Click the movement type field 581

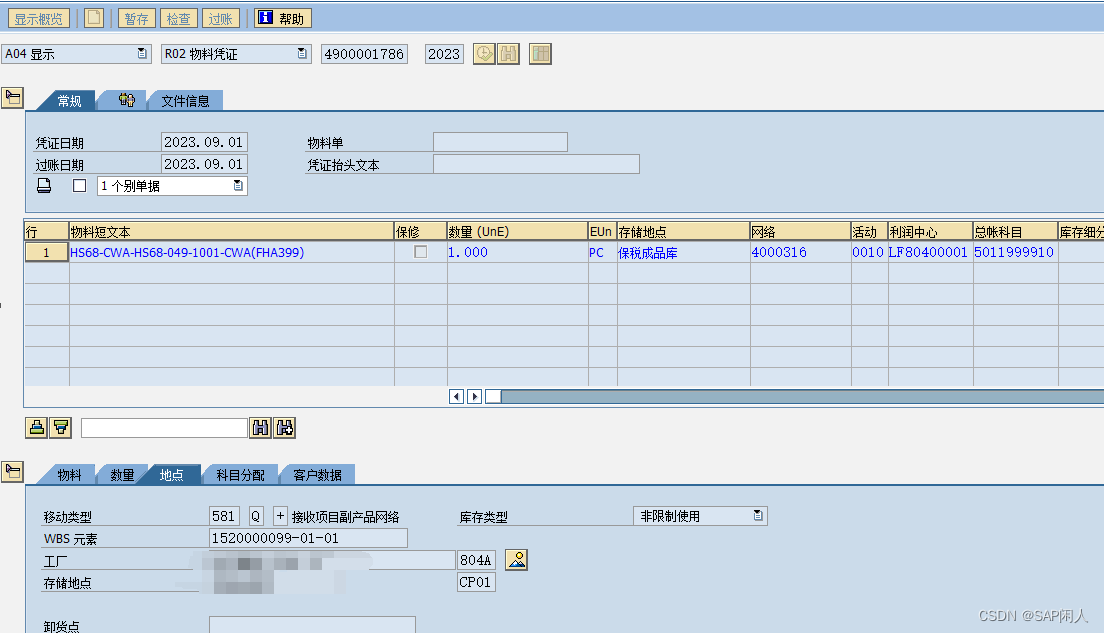coord(224,516)
